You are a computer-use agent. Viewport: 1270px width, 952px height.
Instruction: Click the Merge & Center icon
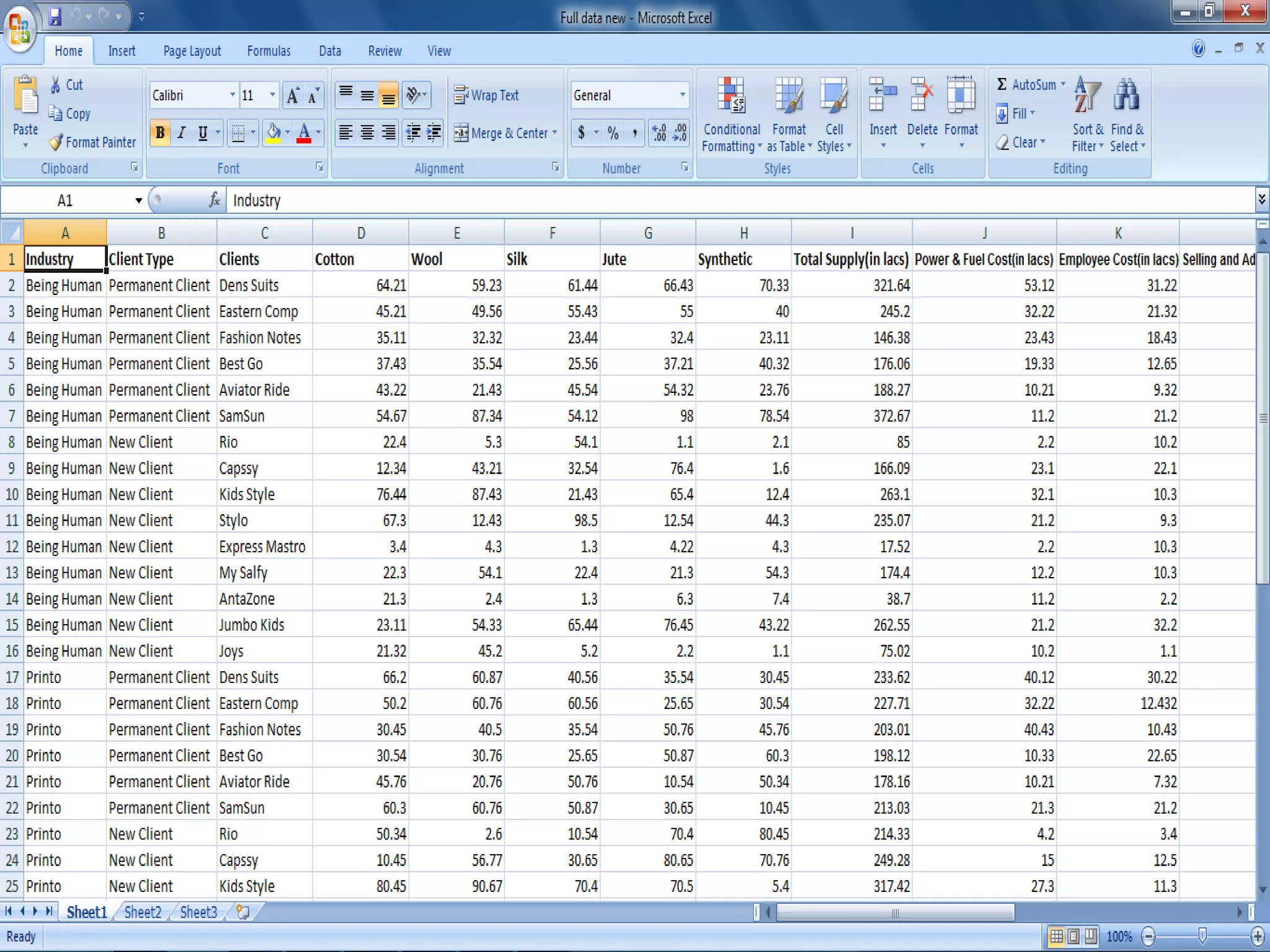pos(461,133)
